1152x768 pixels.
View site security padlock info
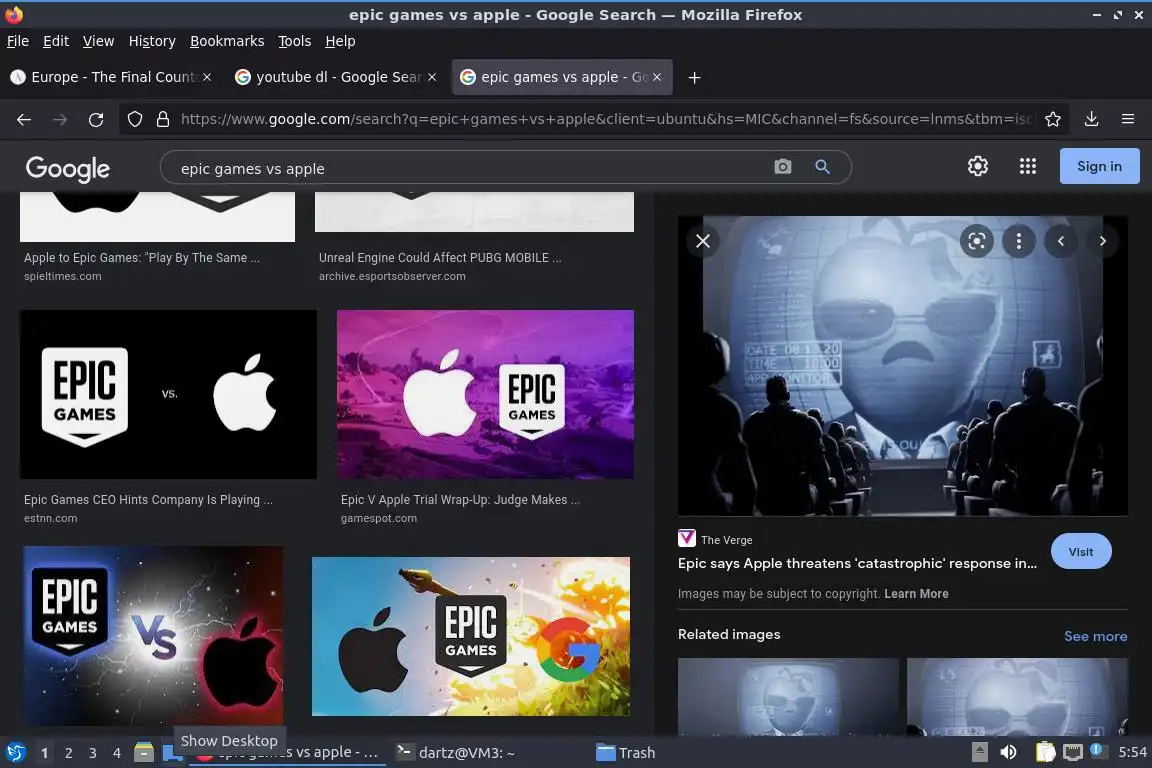163,119
